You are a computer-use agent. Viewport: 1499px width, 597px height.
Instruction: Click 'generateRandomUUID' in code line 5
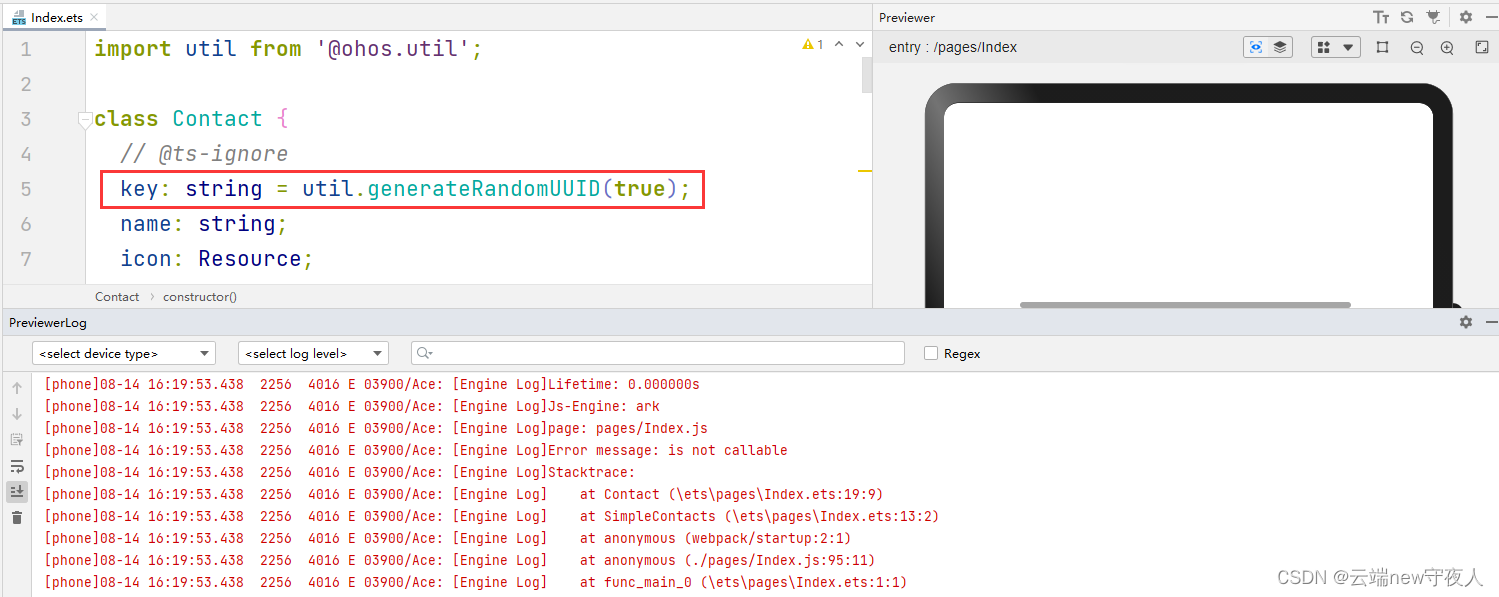484,189
